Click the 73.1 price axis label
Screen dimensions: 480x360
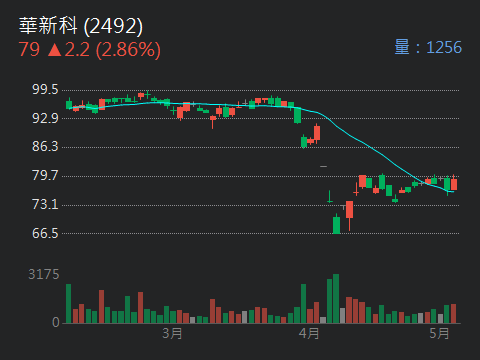(x=45, y=204)
